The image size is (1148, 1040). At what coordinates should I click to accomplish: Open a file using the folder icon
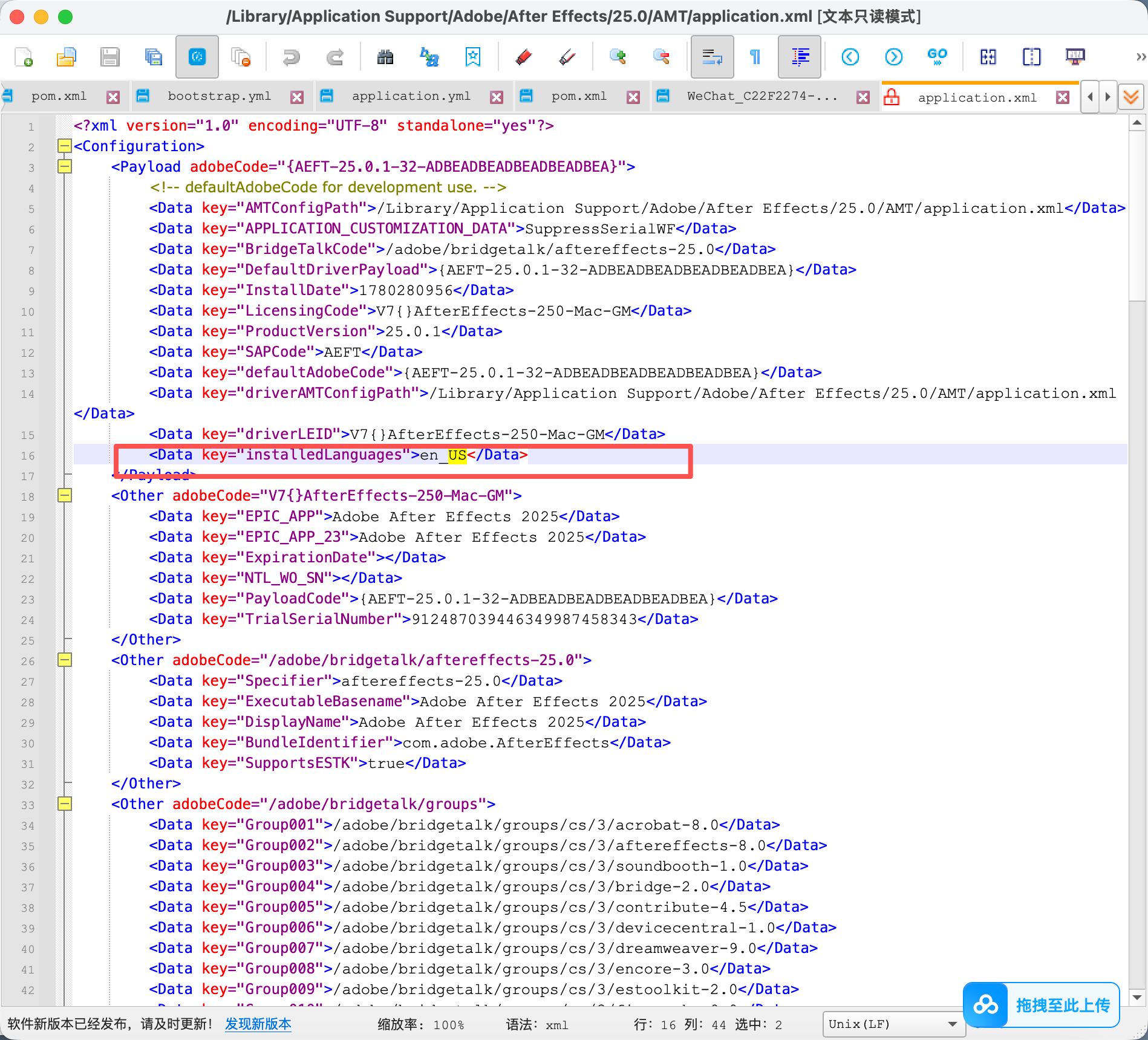(x=67, y=57)
